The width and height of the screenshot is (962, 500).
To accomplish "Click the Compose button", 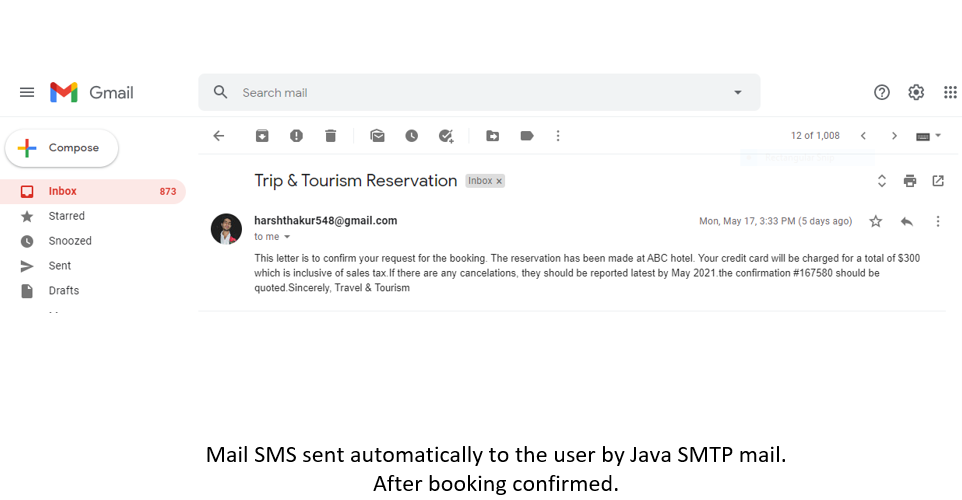I will [62, 148].
